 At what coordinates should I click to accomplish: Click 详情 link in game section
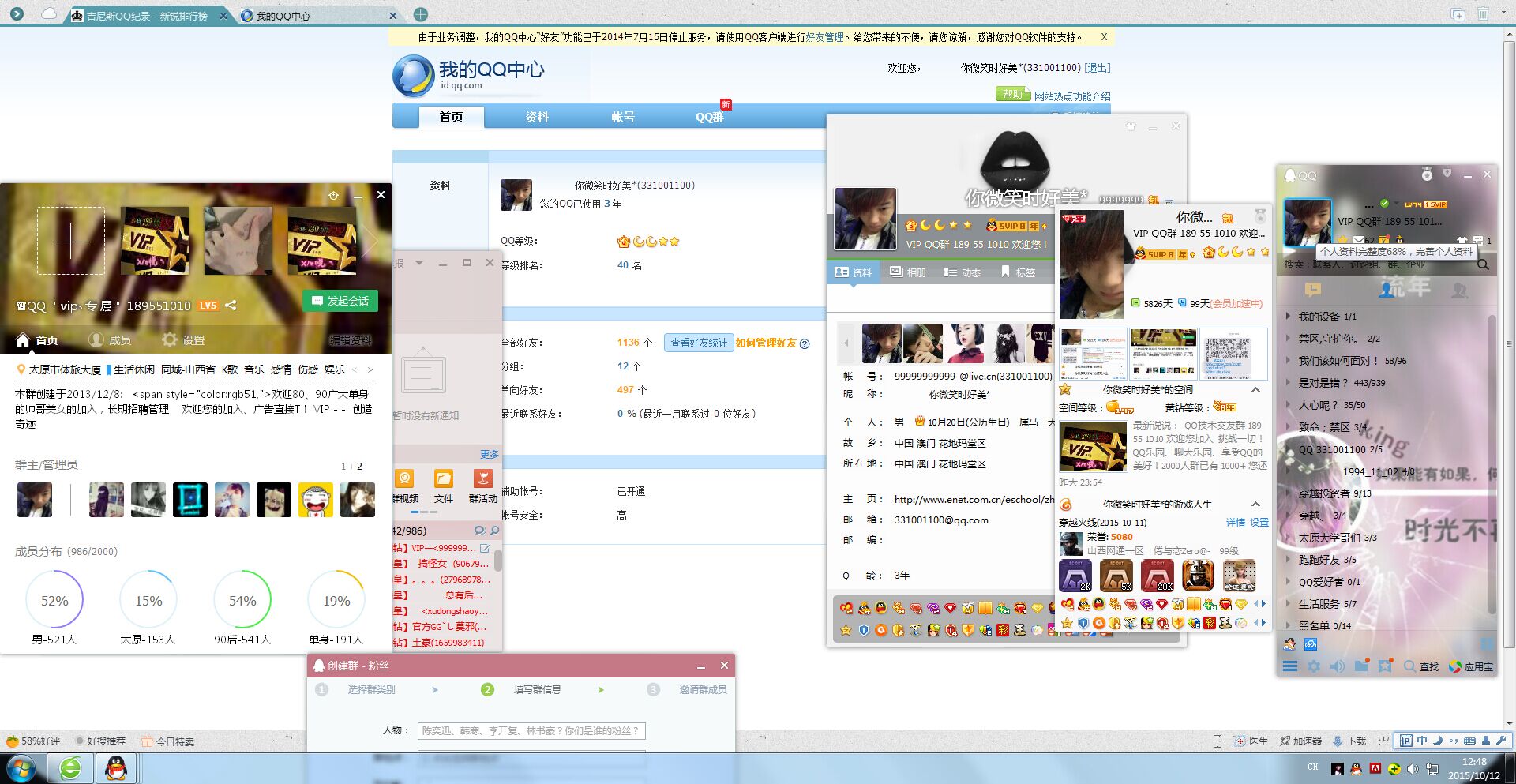coord(1236,523)
